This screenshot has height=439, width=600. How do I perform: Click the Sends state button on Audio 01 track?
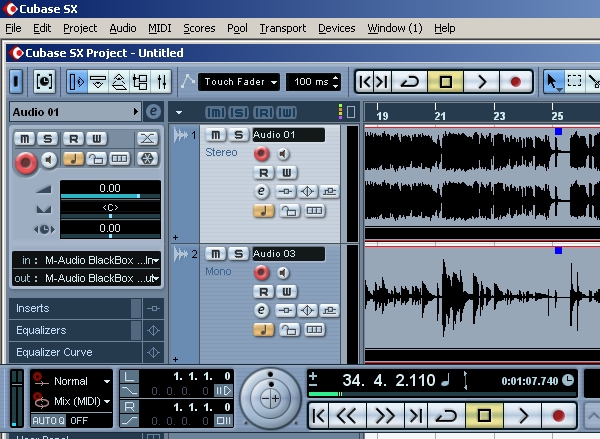click(329, 191)
